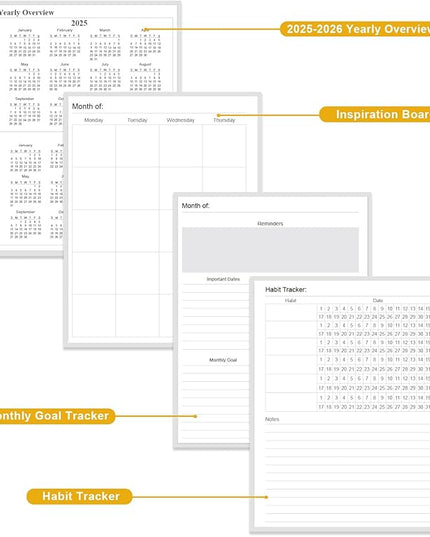This screenshot has height=537, width=430.
Task: Select the Tuesday column header
Action: tap(137, 120)
